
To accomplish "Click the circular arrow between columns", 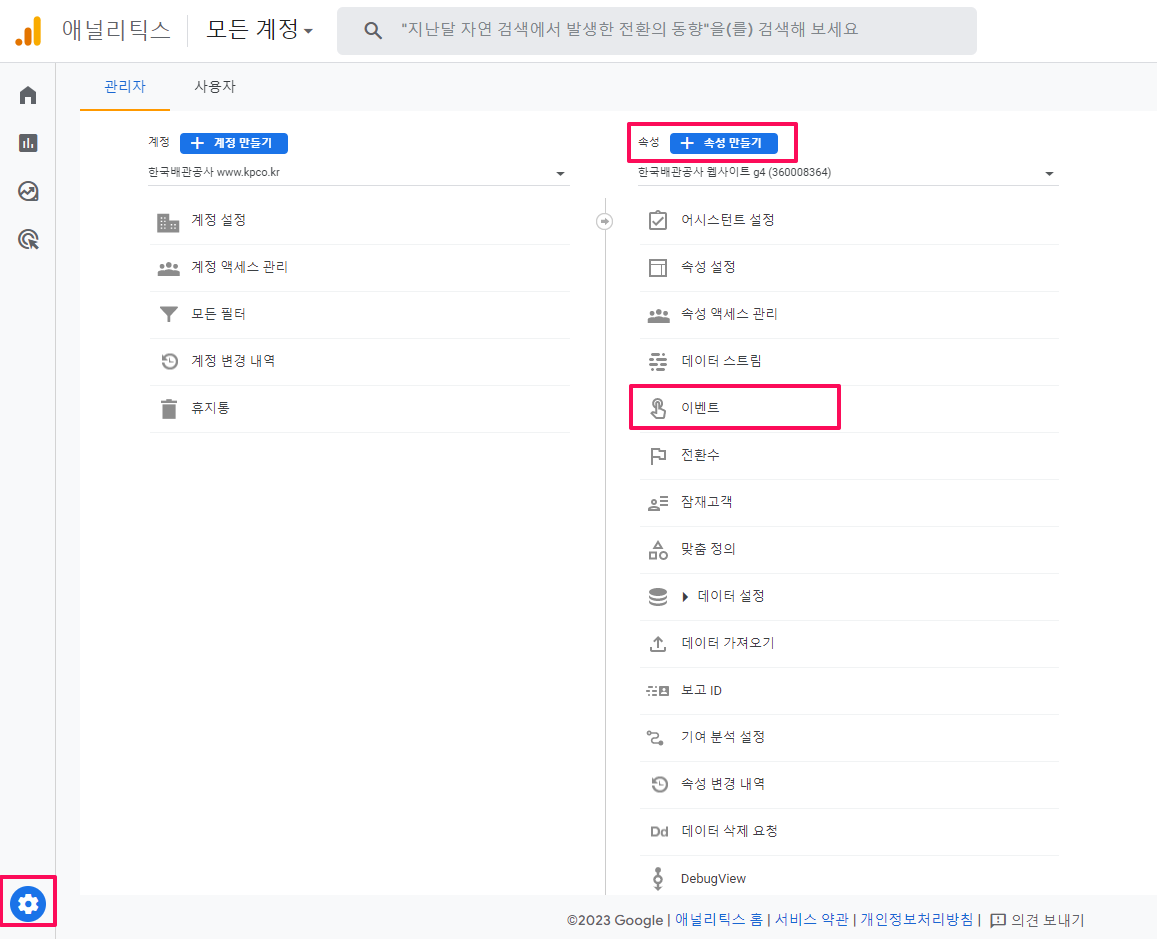I will coord(604,221).
